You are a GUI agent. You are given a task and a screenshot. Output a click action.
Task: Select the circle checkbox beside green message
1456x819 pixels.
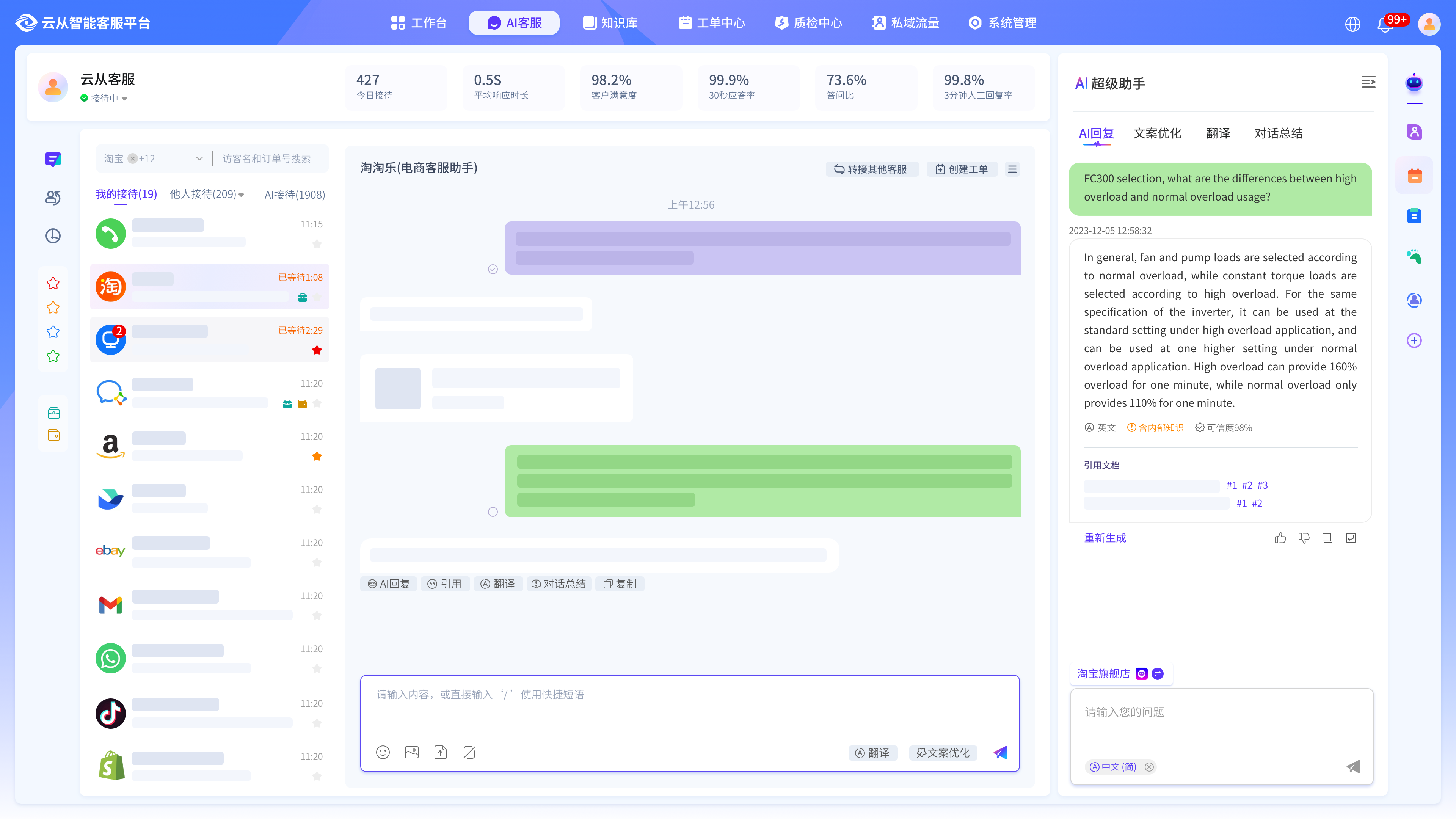(x=493, y=512)
